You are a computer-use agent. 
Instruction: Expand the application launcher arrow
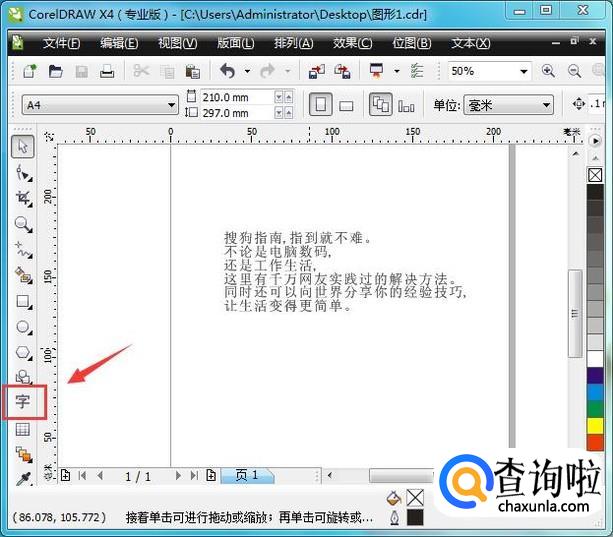[x=397, y=72]
